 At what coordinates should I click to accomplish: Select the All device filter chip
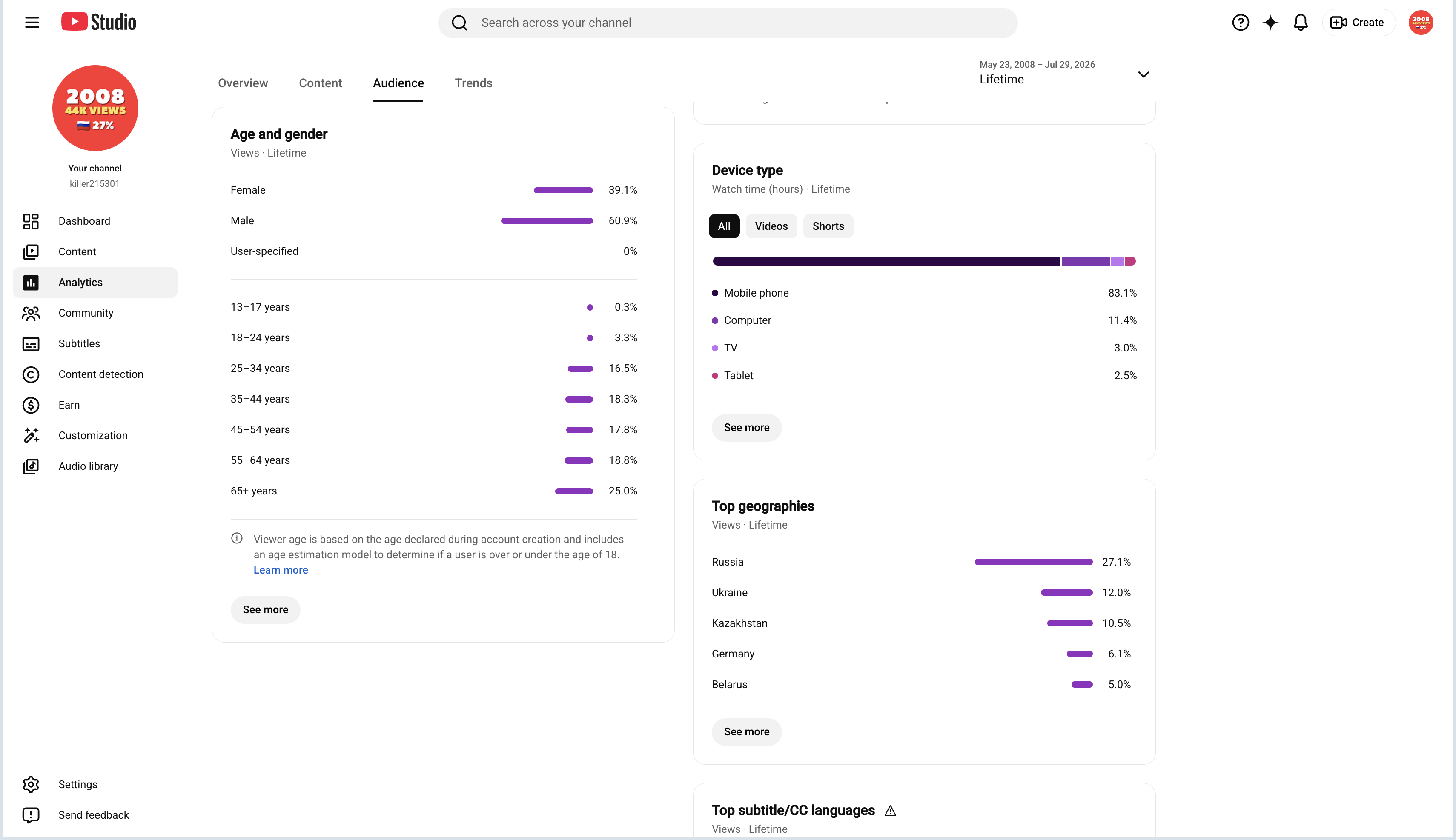(x=724, y=226)
